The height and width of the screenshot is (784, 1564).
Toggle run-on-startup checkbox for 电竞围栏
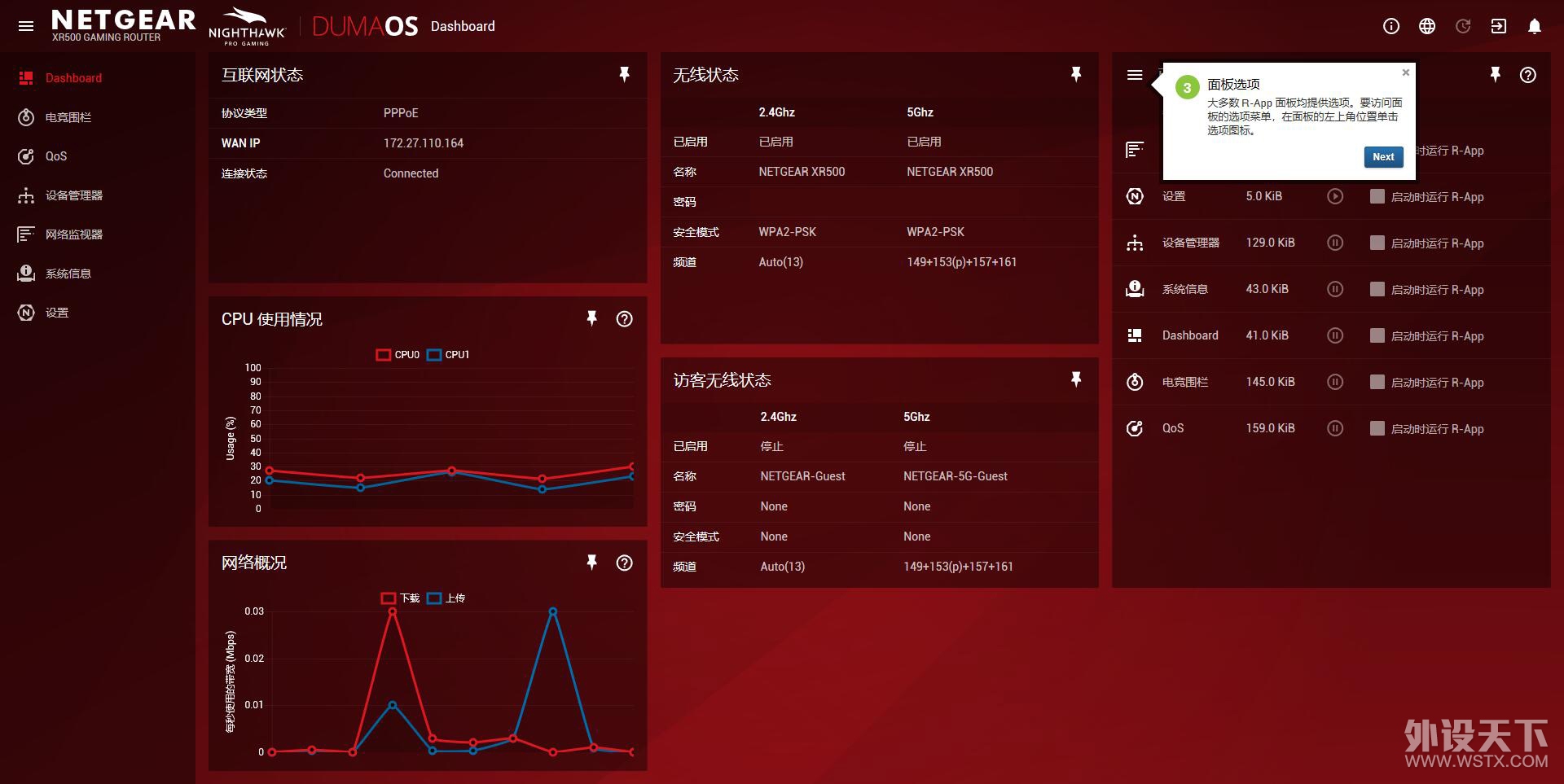pos(1377,382)
